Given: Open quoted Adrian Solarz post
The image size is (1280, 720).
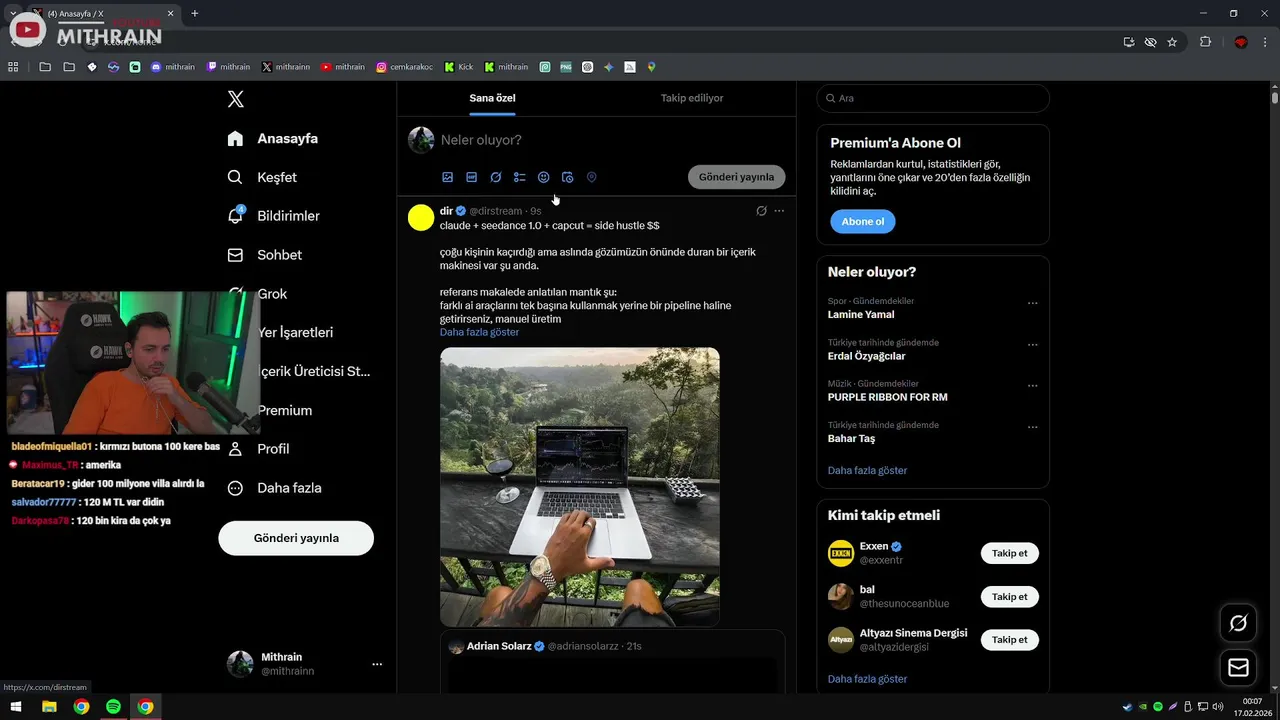Looking at the screenshot, I should click(612, 662).
